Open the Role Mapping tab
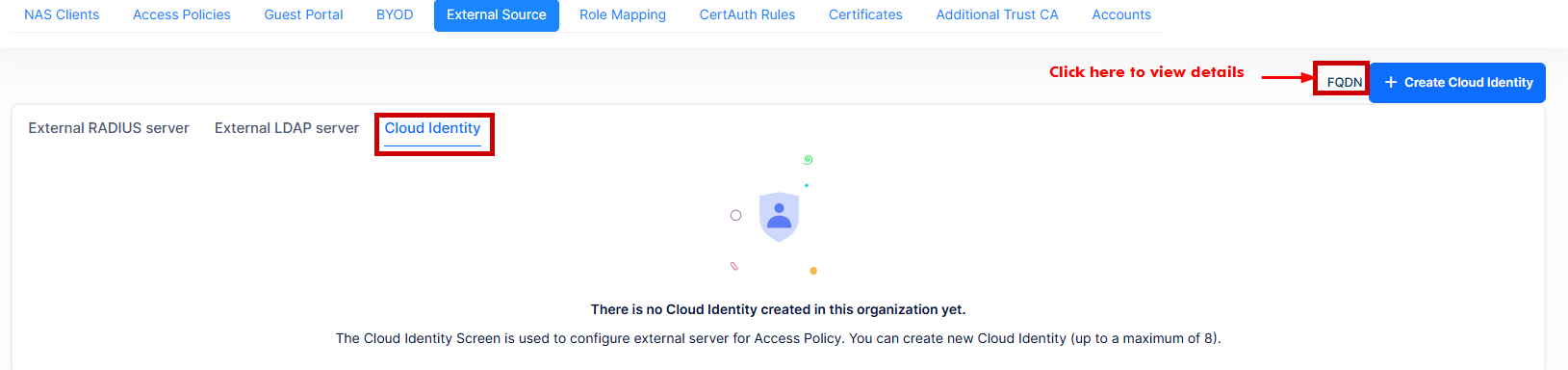Viewport: 1568px width, 370px height. click(x=623, y=15)
